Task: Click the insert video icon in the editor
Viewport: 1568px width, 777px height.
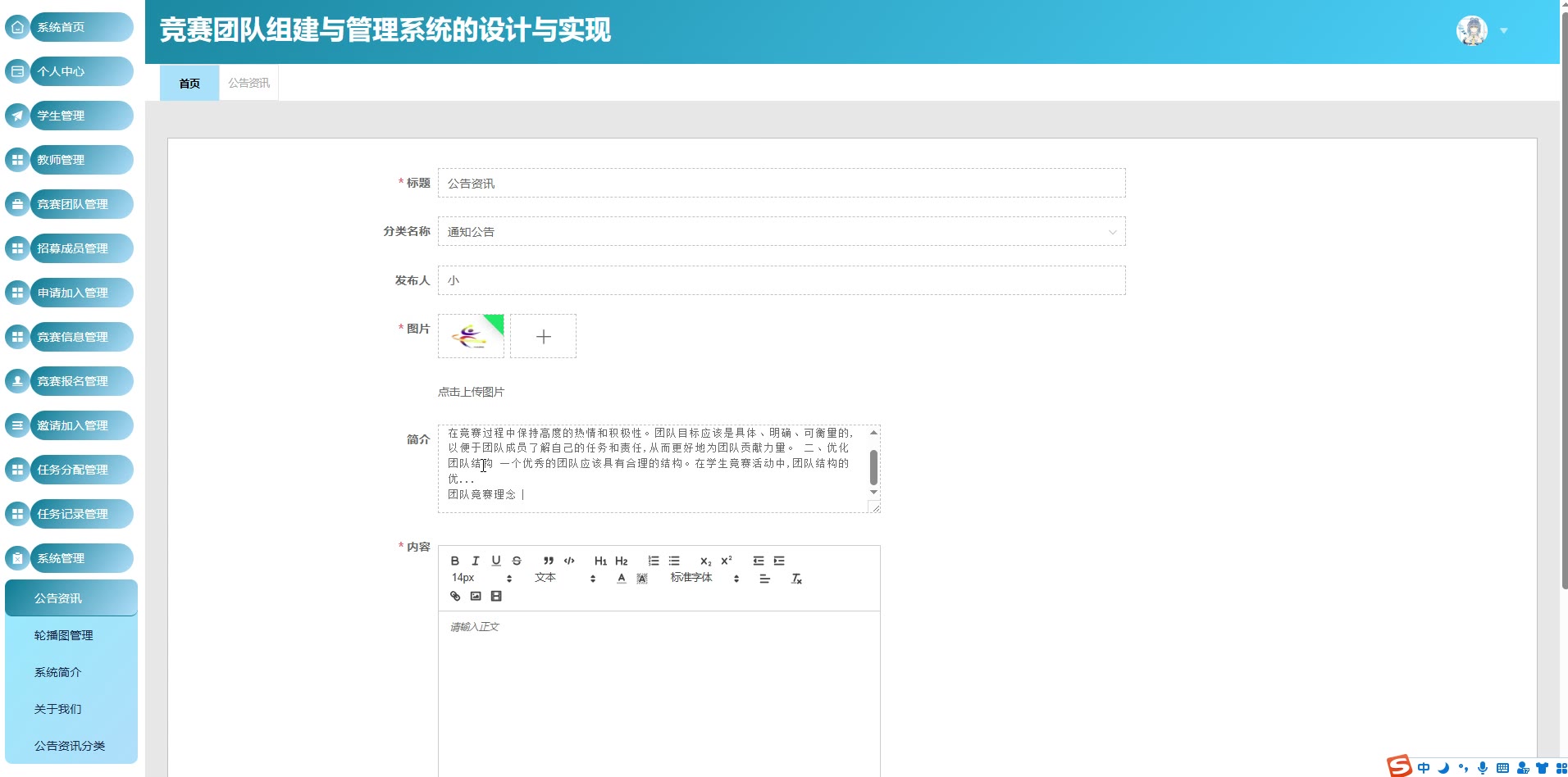Action: click(x=496, y=597)
